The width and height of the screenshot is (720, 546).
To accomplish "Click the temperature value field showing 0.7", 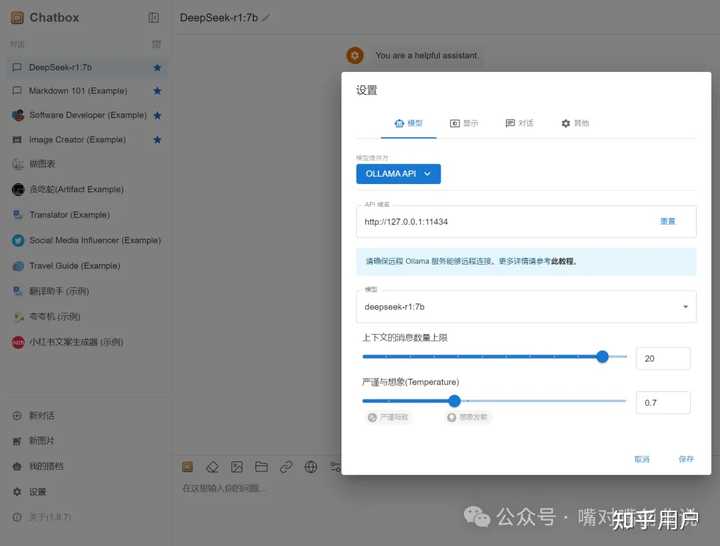I will 663,402.
